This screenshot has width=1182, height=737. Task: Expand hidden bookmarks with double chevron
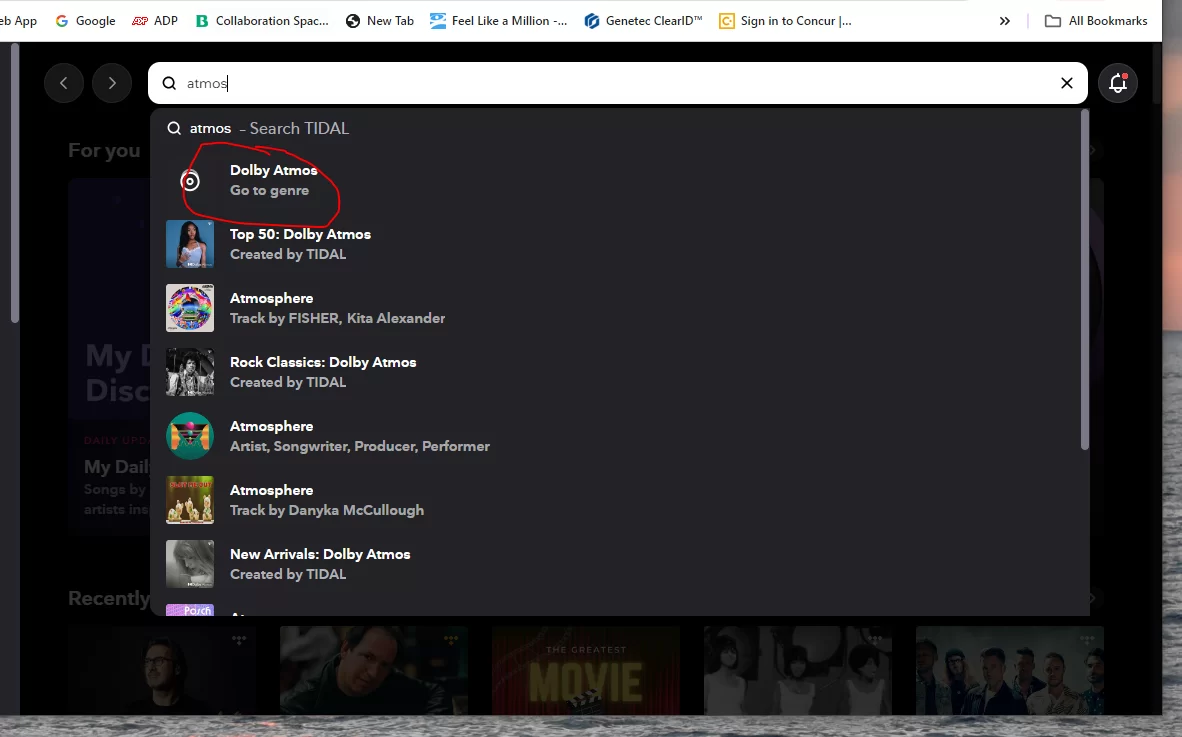pyautogui.click(x=1004, y=21)
